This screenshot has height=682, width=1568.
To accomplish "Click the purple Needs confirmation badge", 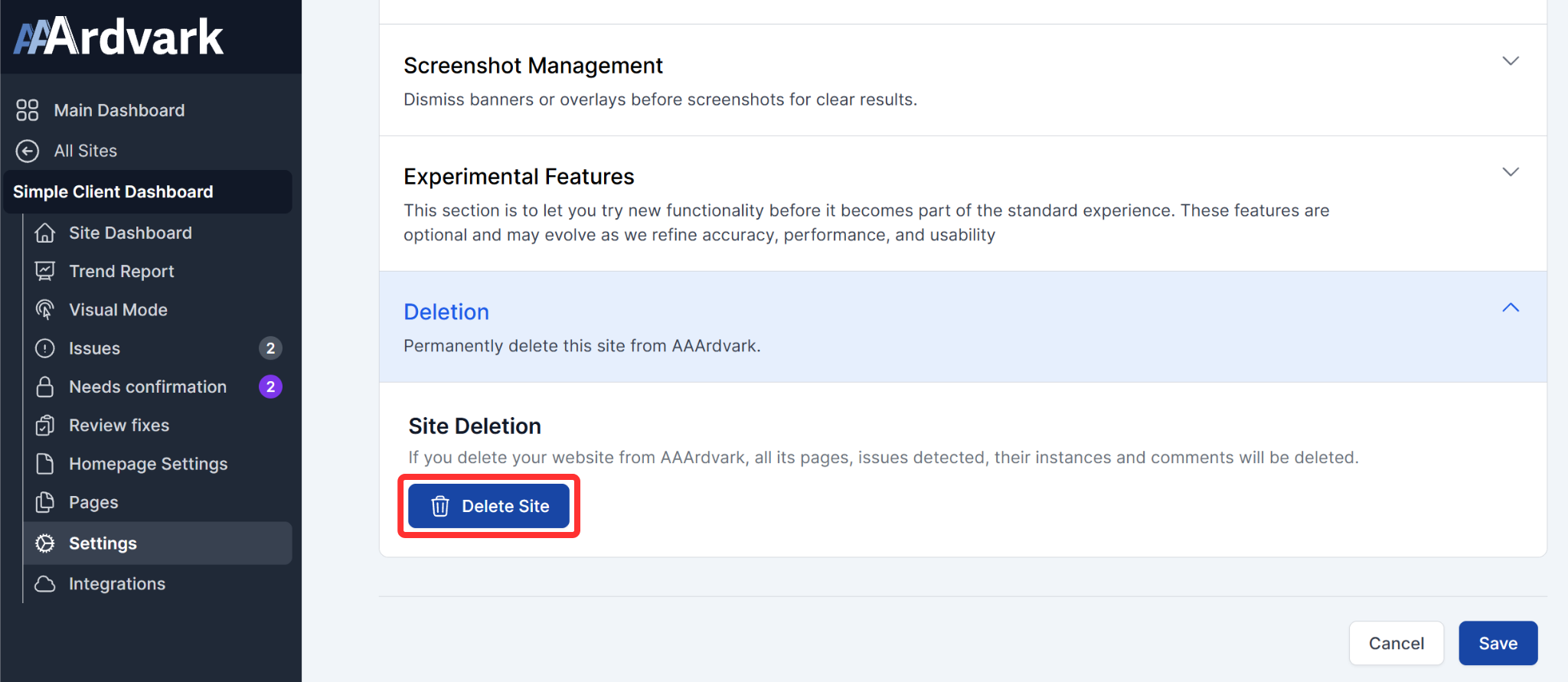I will coord(270,387).
